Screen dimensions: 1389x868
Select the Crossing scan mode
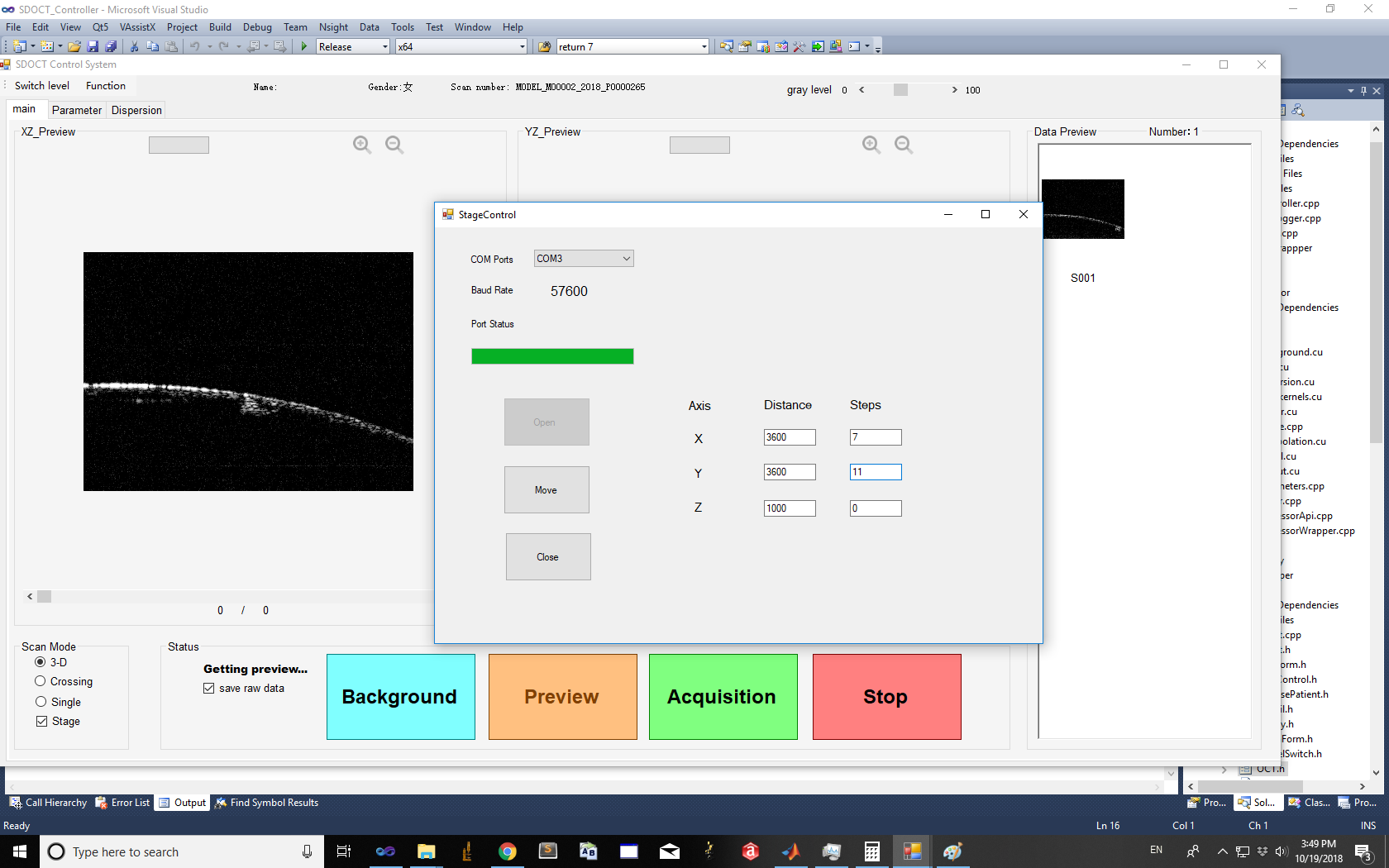tap(41, 681)
